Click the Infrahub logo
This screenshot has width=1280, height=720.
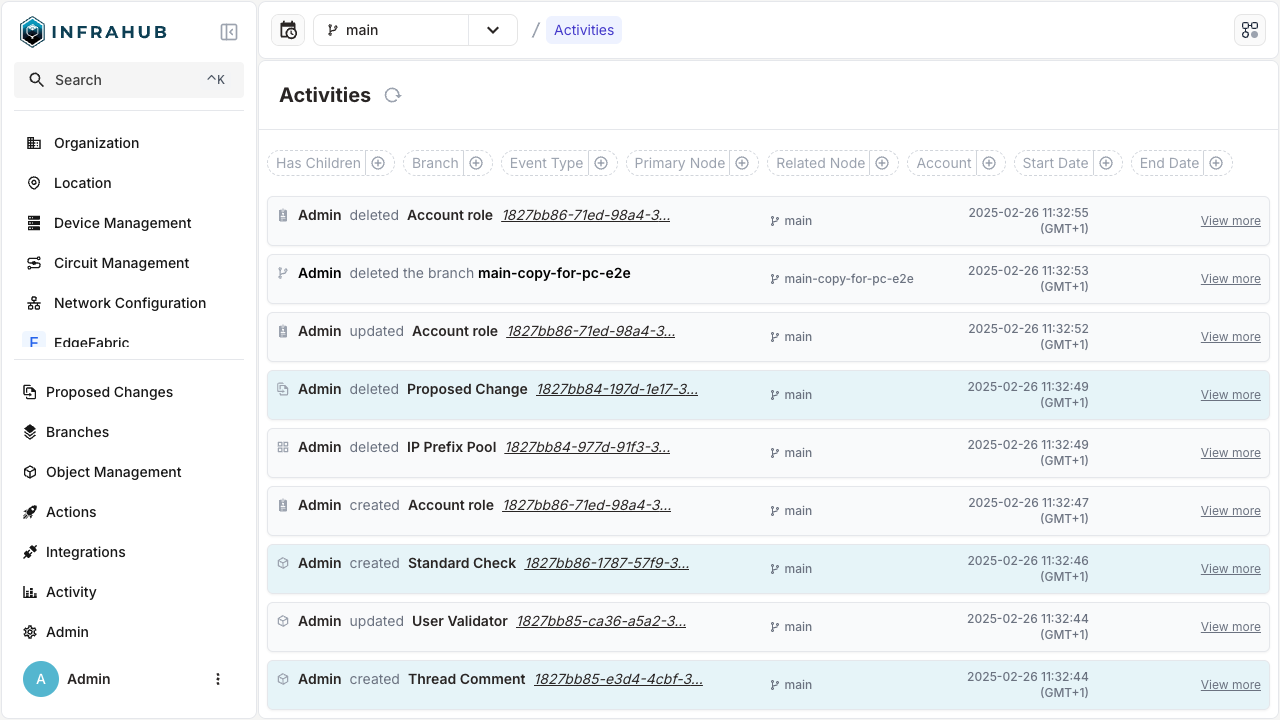[x=93, y=31]
